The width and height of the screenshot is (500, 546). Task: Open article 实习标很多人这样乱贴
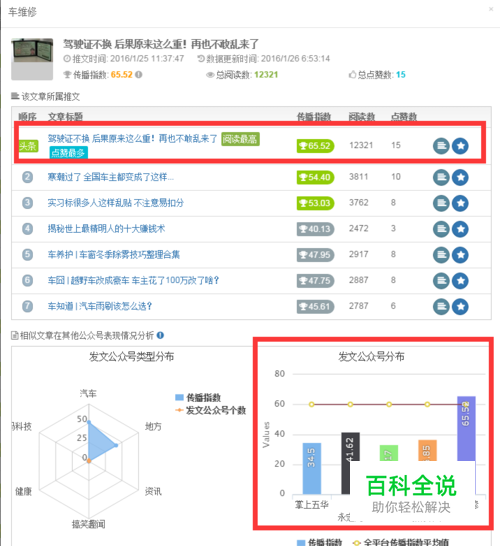tap(116, 203)
